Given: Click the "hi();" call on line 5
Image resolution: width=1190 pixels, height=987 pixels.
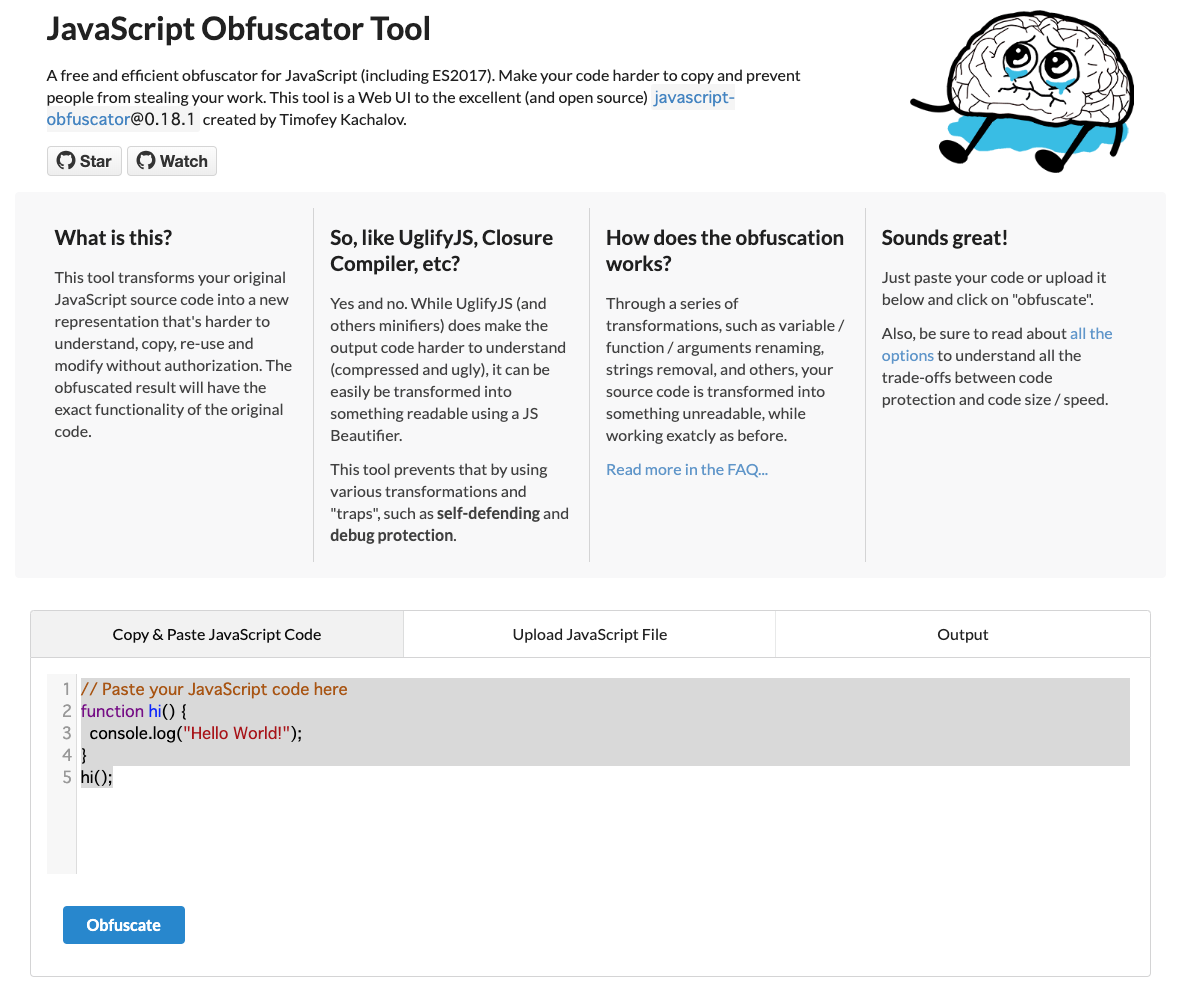Looking at the screenshot, I should point(96,777).
